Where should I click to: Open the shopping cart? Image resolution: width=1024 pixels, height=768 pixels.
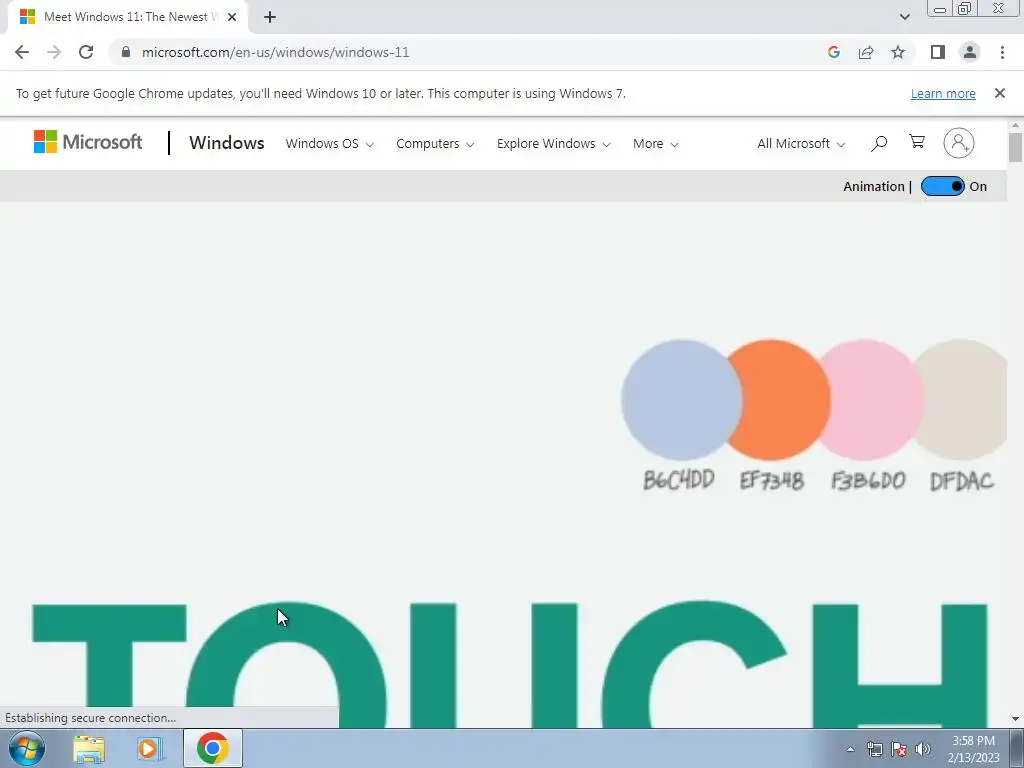917,142
